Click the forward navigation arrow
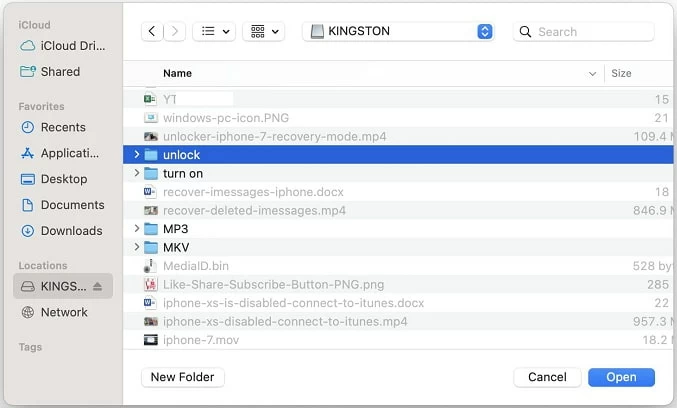 click(x=175, y=32)
